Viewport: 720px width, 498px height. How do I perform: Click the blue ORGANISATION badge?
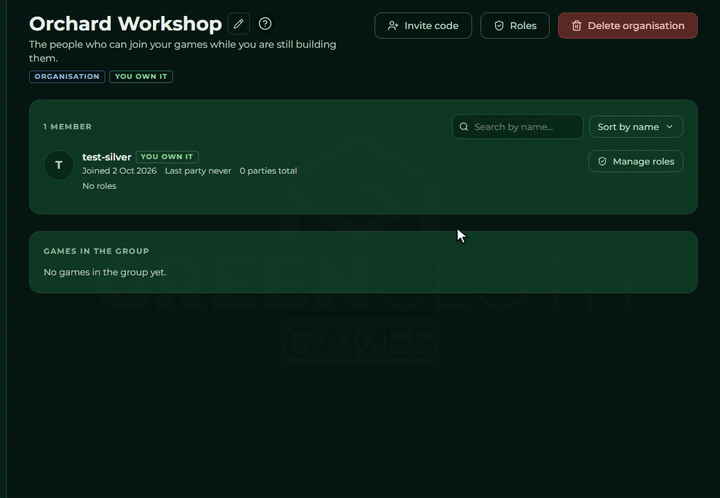[67, 77]
